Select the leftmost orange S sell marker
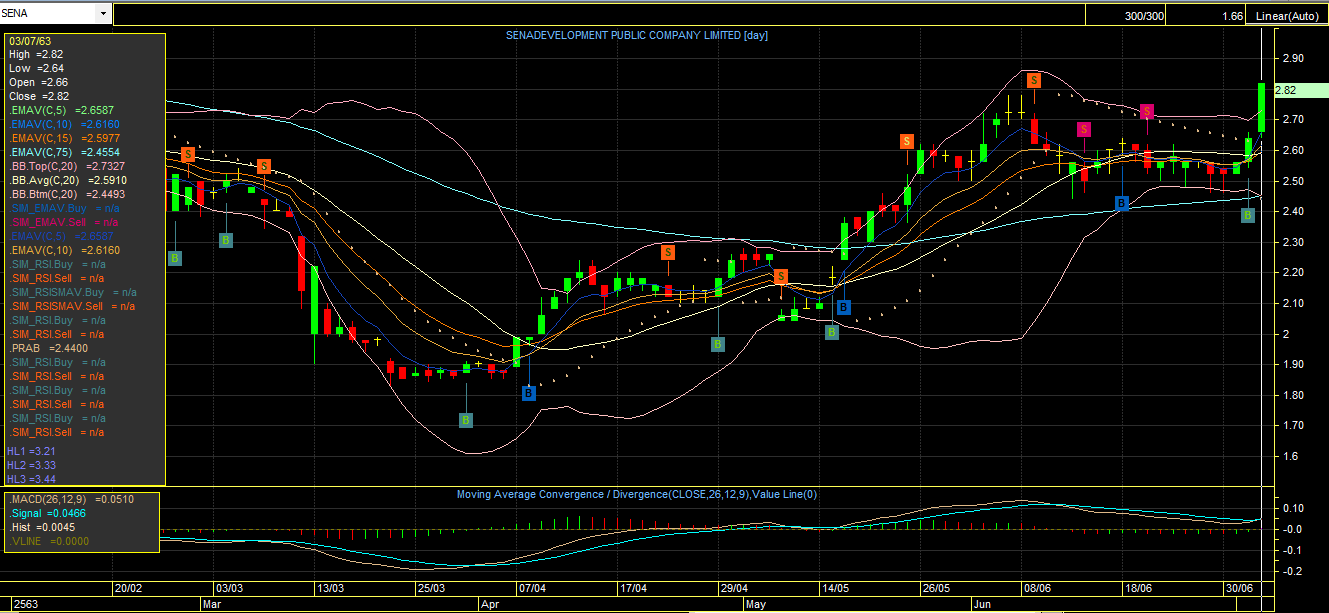 pyautogui.click(x=188, y=154)
